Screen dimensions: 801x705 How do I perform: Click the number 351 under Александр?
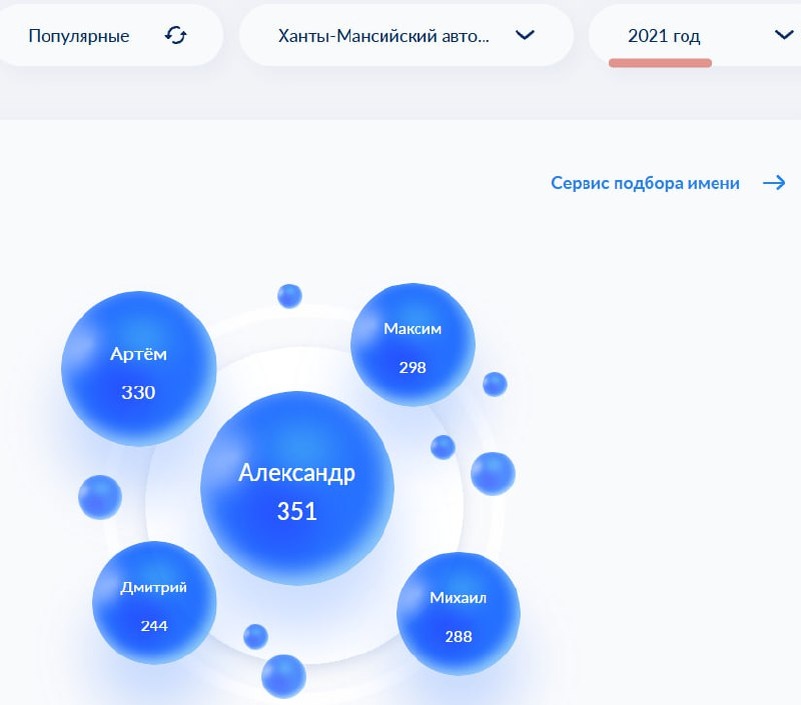click(x=297, y=511)
